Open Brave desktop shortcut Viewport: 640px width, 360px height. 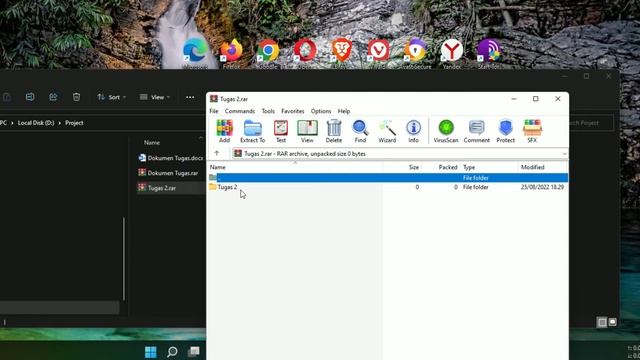pyautogui.click(x=342, y=53)
